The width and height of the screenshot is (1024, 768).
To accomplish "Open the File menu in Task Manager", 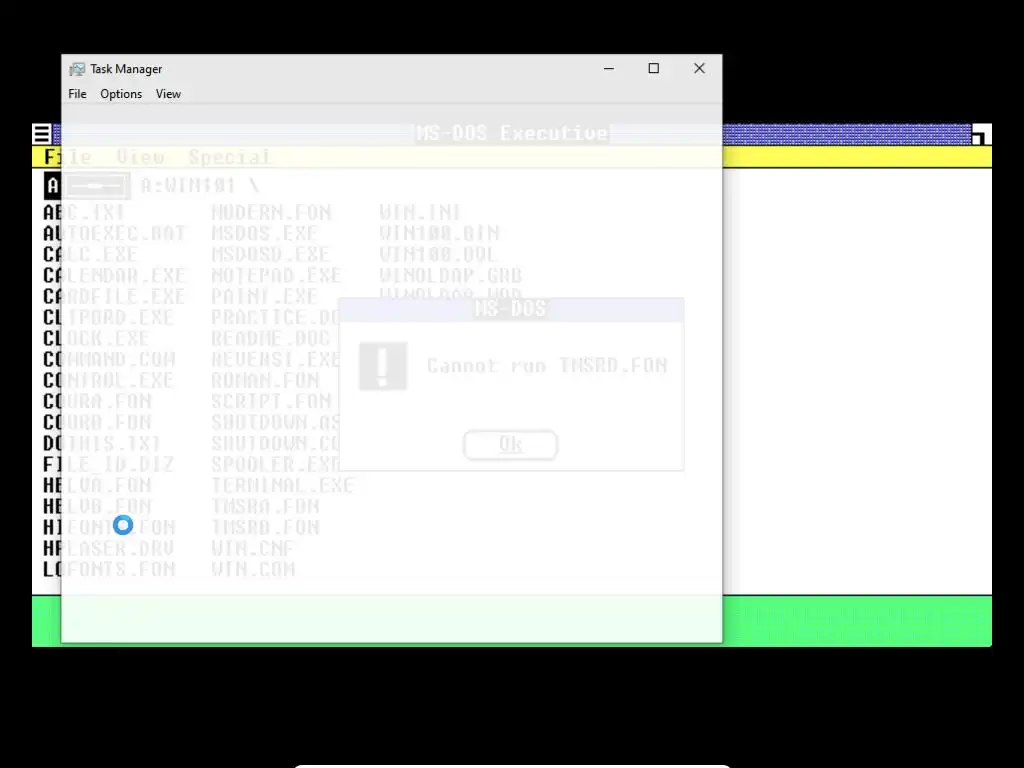I will [77, 94].
